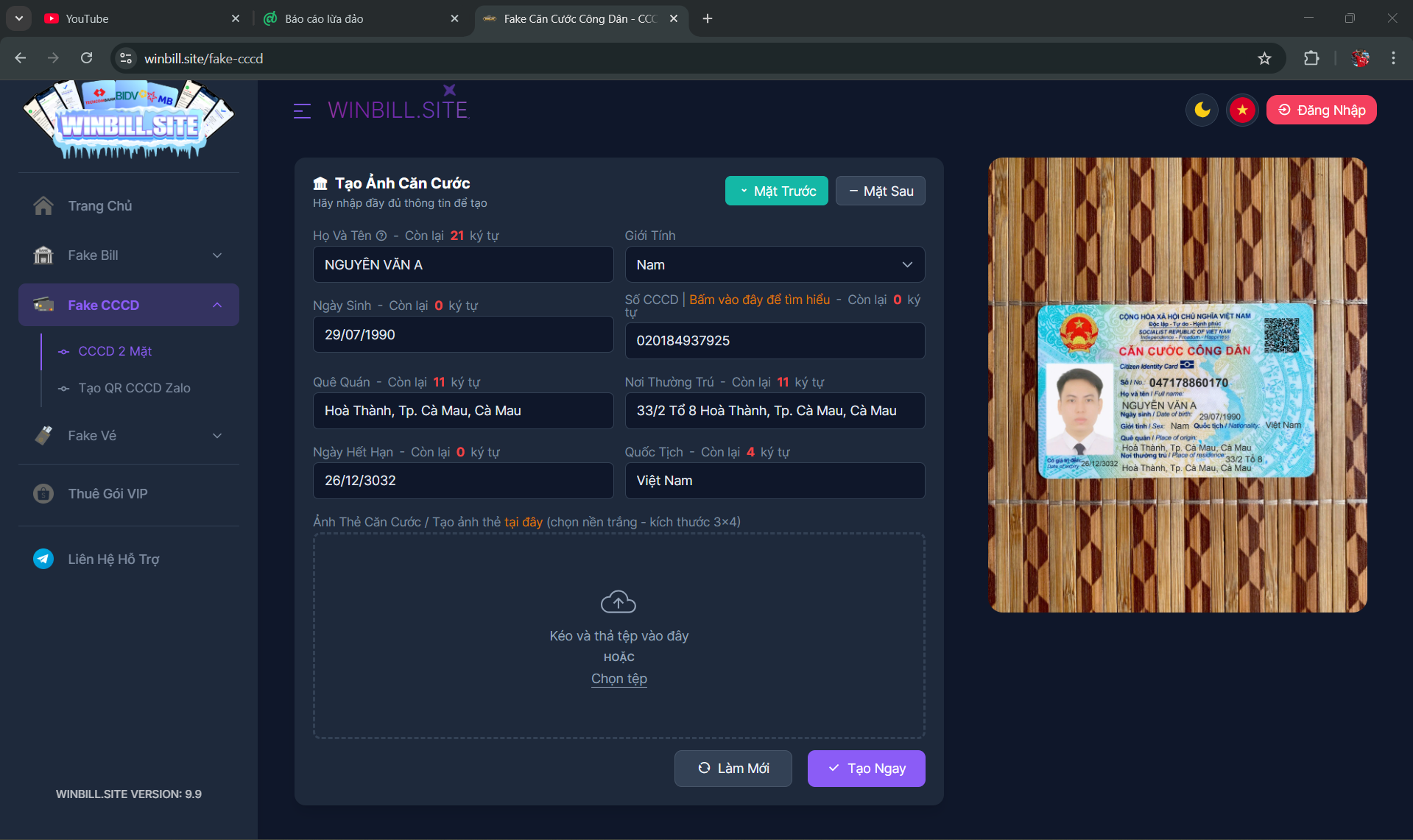This screenshot has width=1413, height=840.
Task: Click the Họ Và Tên input field
Action: 463,264
